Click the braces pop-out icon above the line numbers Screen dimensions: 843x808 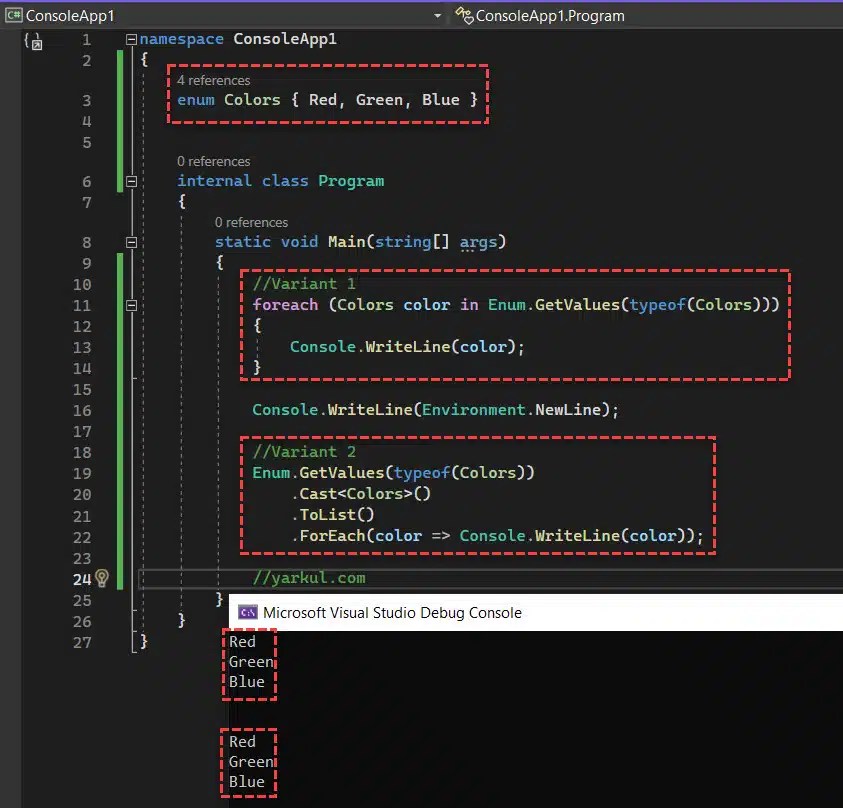[36, 41]
